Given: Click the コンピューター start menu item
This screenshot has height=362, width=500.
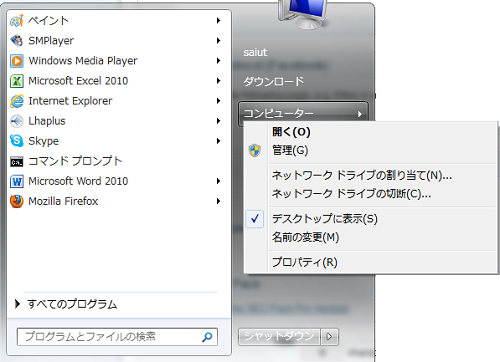Looking at the screenshot, I should [303, 114].
